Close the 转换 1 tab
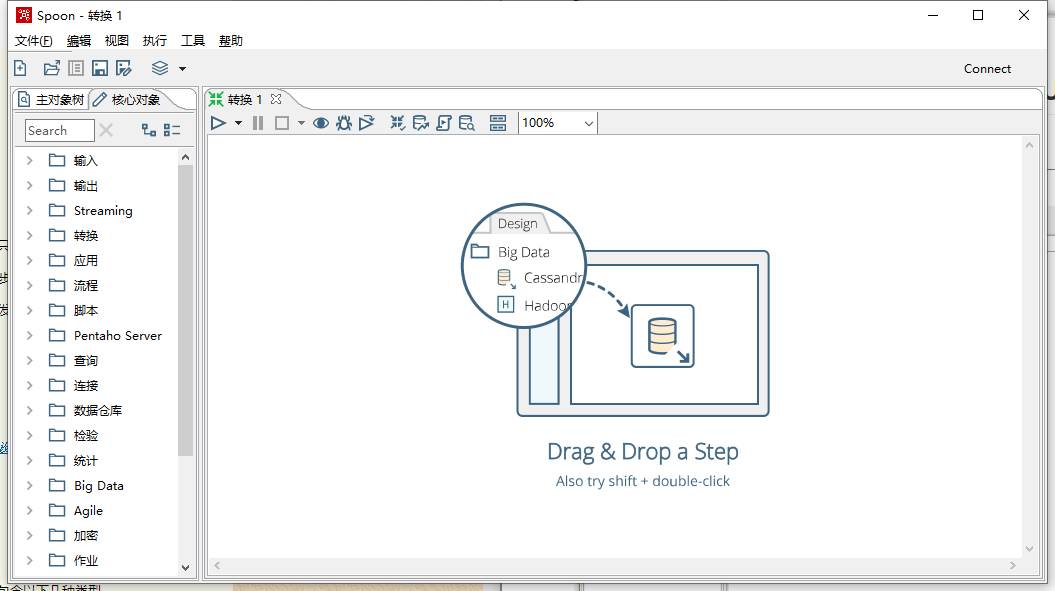This screenshot has width=1055, height=591. [x=276, y=99]
